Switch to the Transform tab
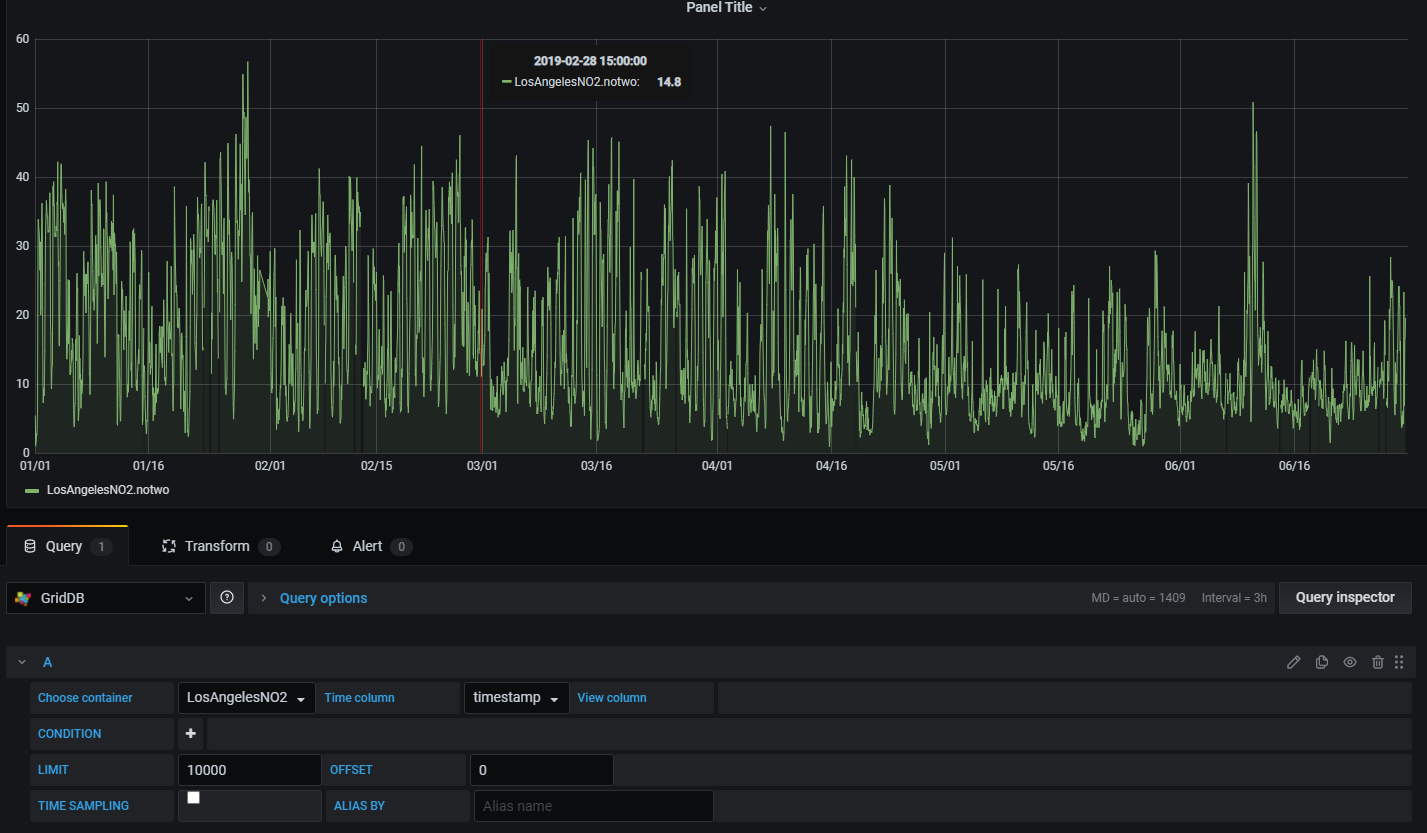Viewport: 1427px width, 833px height. 218,546
